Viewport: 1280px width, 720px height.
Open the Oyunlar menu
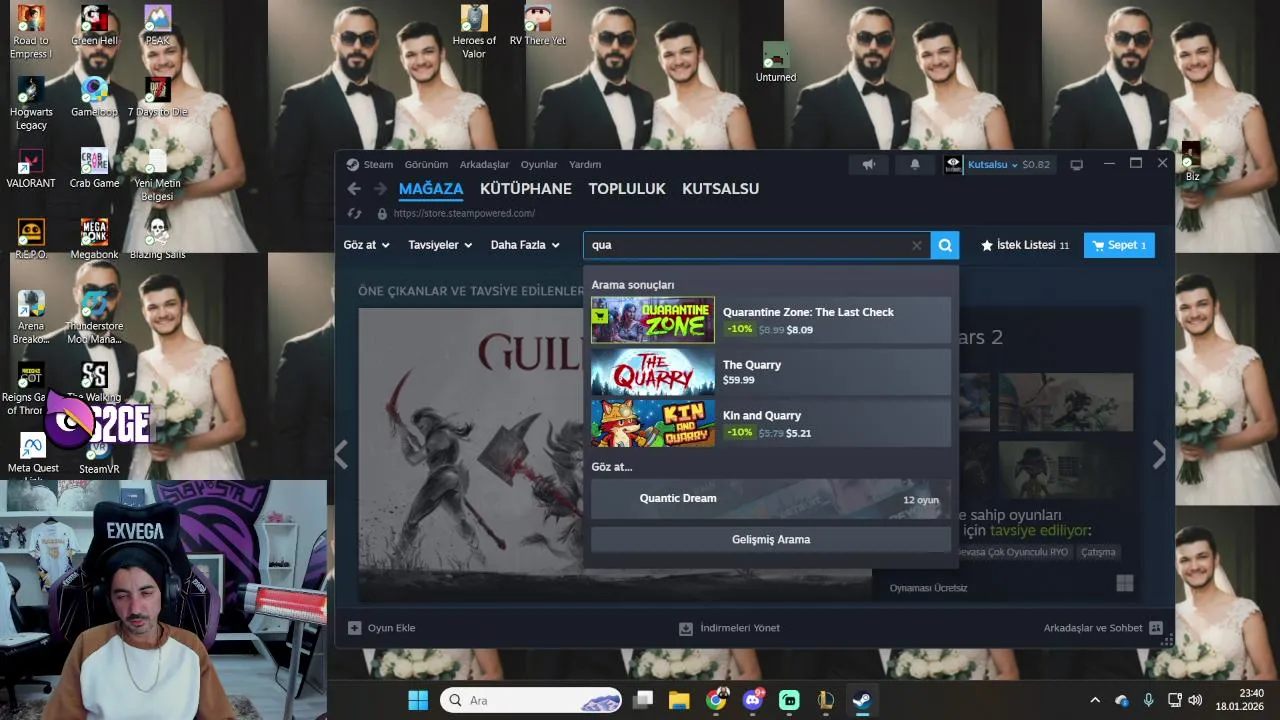539,164
